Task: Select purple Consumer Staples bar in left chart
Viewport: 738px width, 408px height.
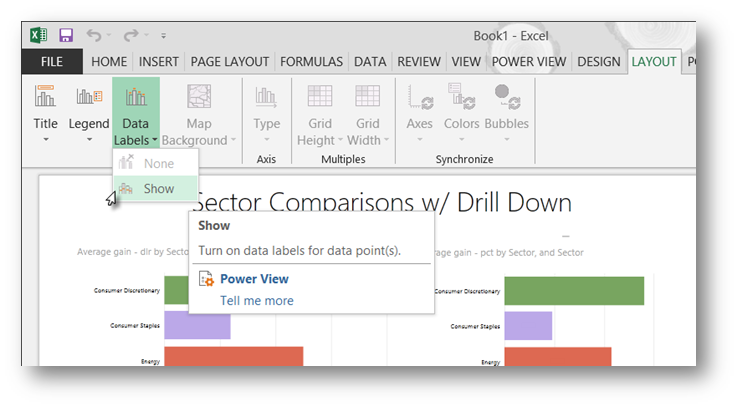Action: pyautogui.click(x=197, y=325)
